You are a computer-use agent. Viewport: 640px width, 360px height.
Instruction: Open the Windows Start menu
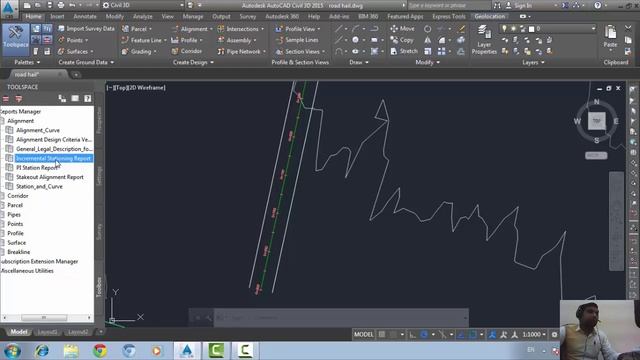coord(13,351)
